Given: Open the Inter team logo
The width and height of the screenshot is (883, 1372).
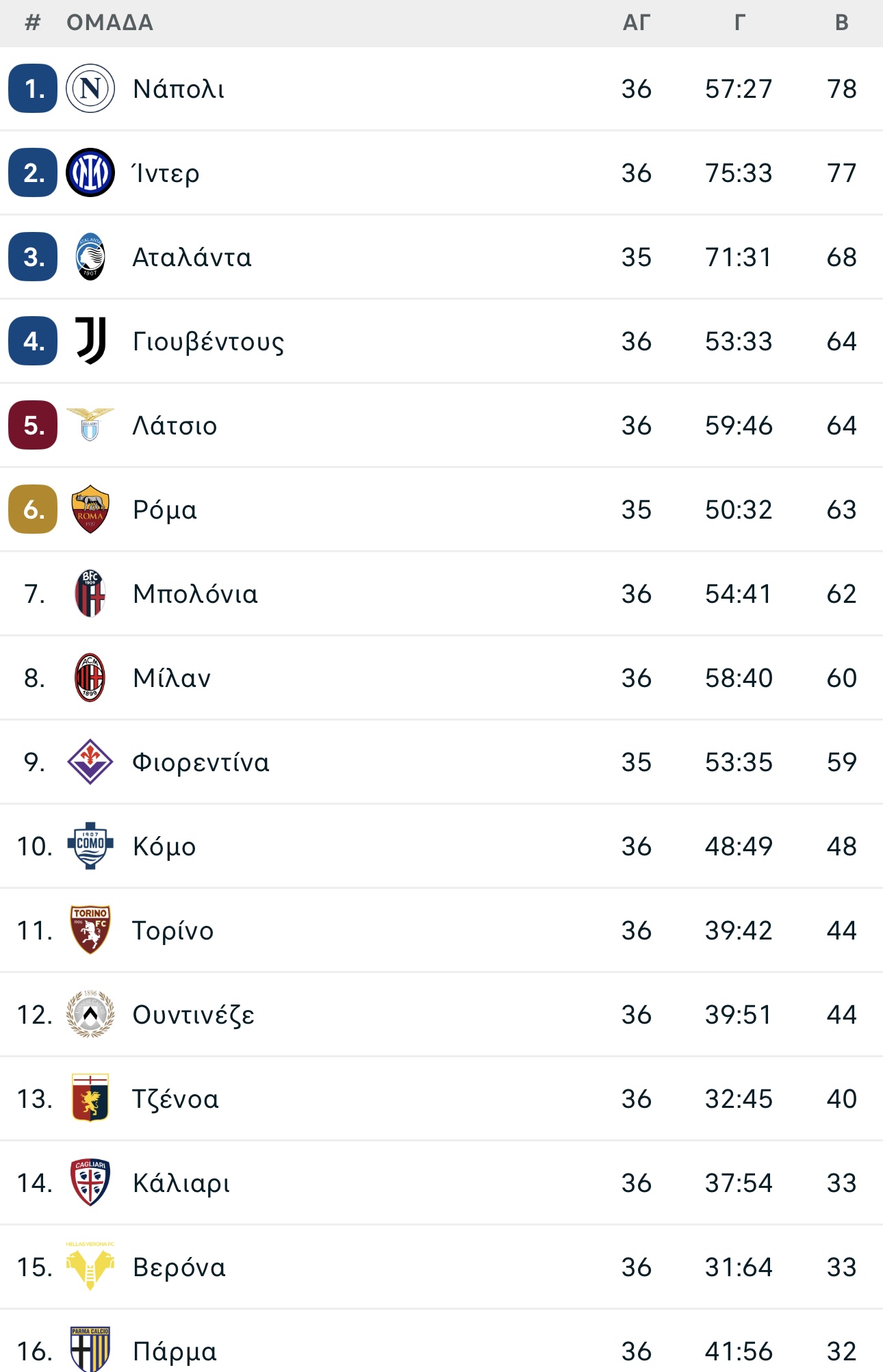Looking at the screenshot, I should pyautogui.click(x=90, y=172).
